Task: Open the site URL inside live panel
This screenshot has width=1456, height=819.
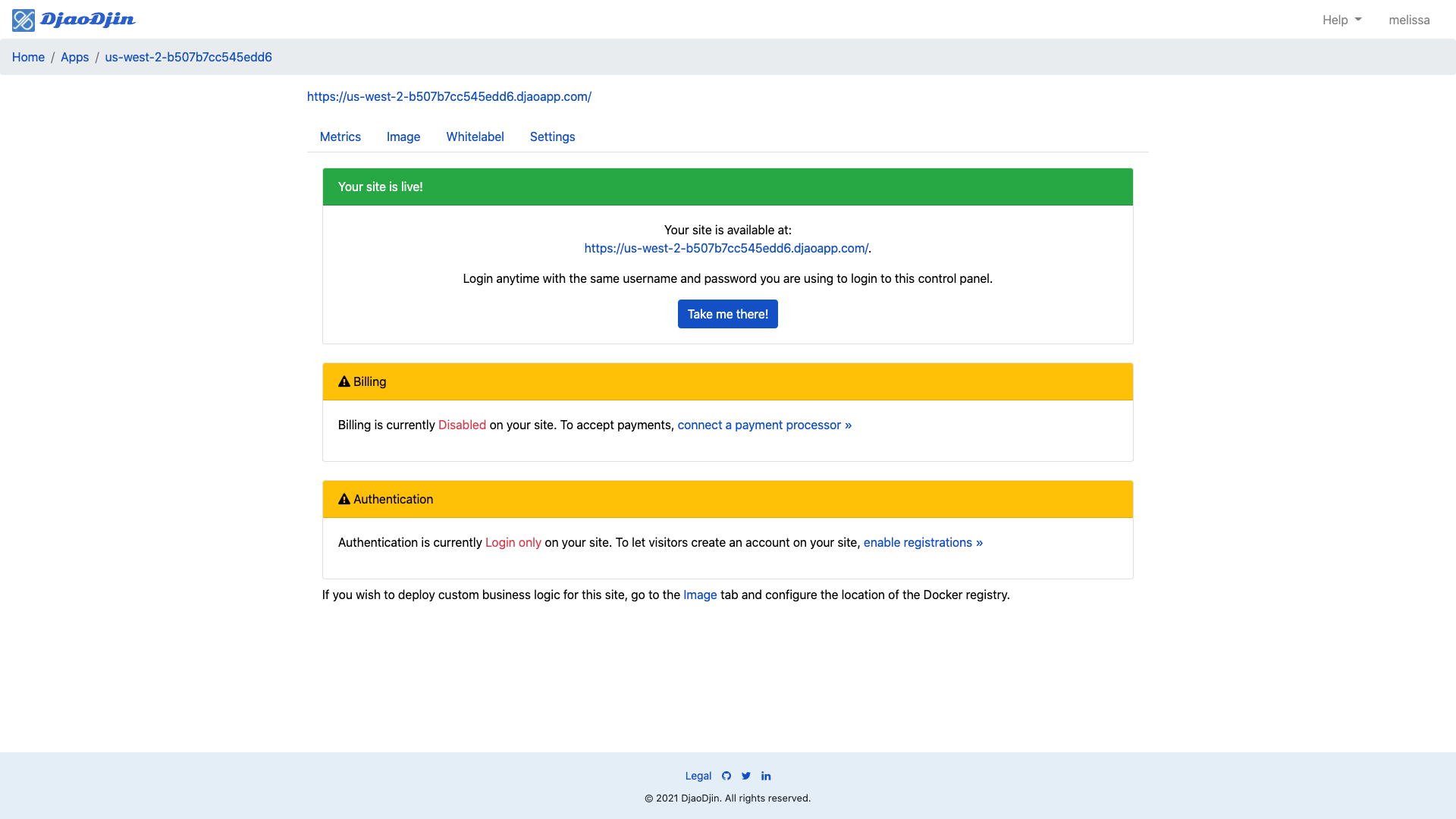Action: click(x=726, y=248)
